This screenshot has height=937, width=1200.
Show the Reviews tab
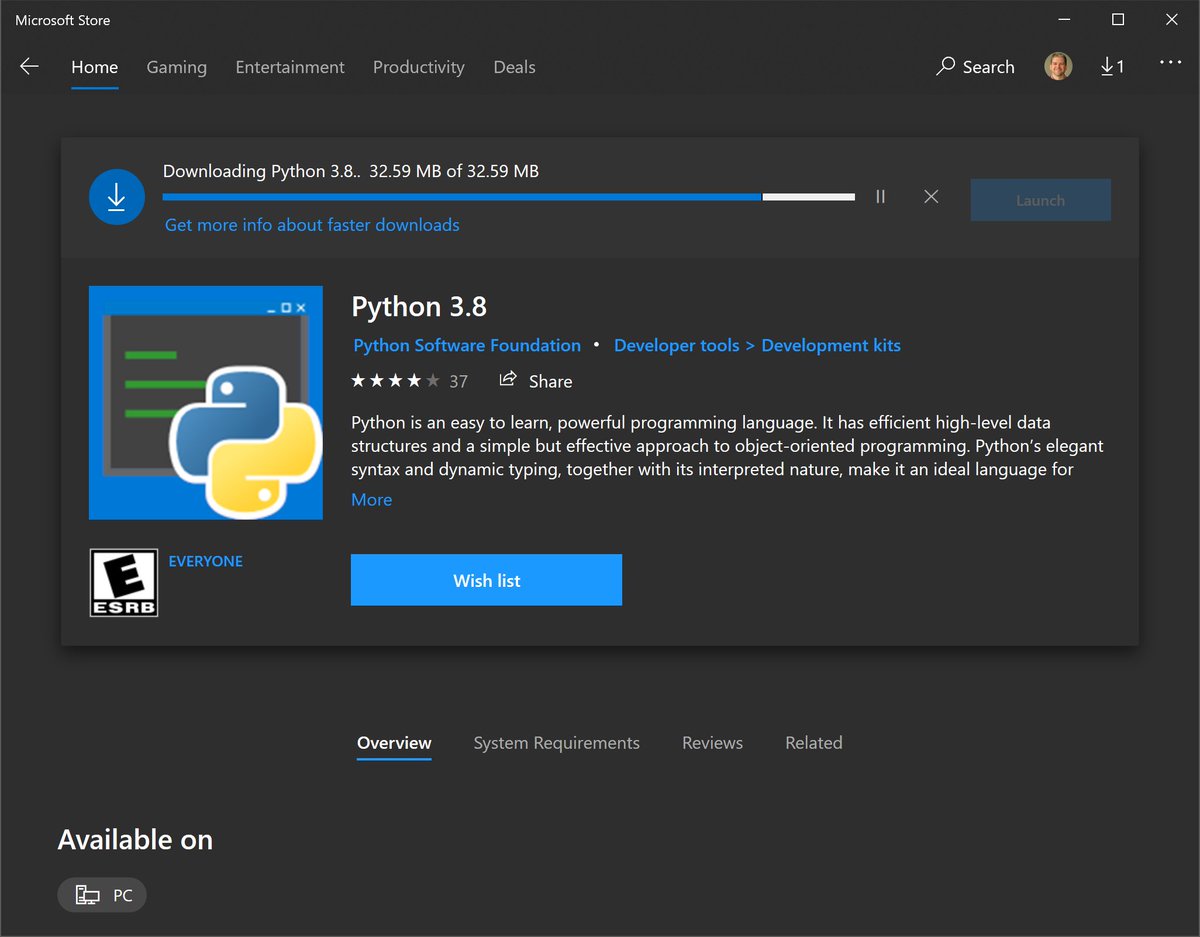[712, 743]
